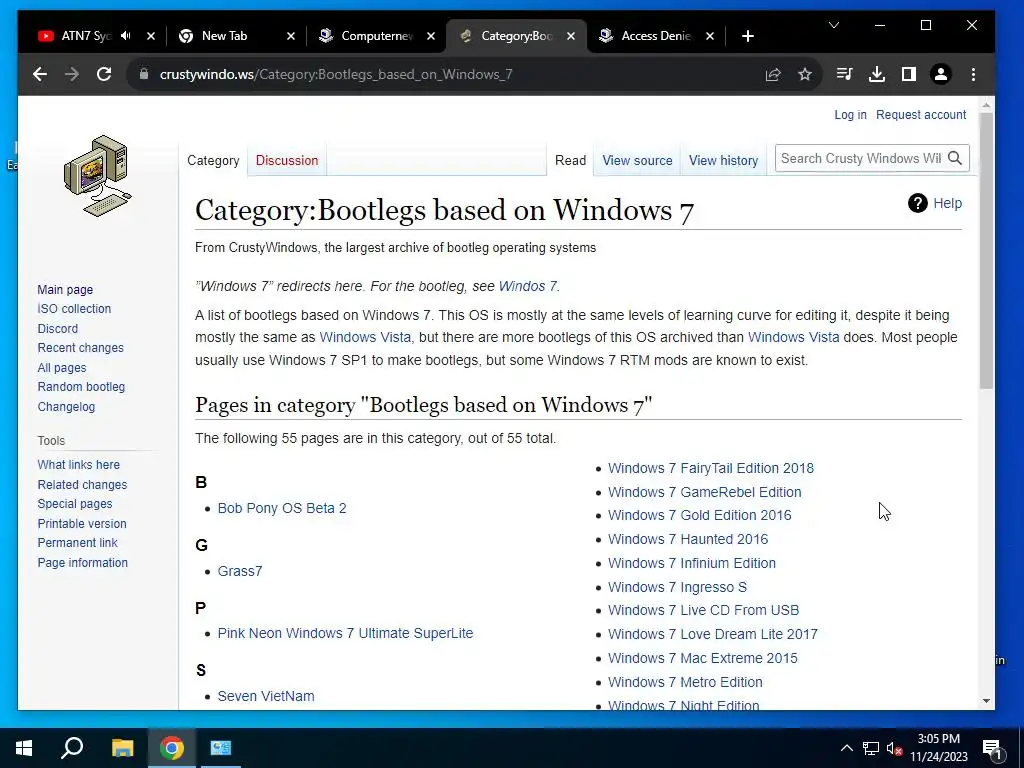Open the media control icon in toolbar
The height and width of the screenshot is (768, 1024).
click(x=844, y=74)
